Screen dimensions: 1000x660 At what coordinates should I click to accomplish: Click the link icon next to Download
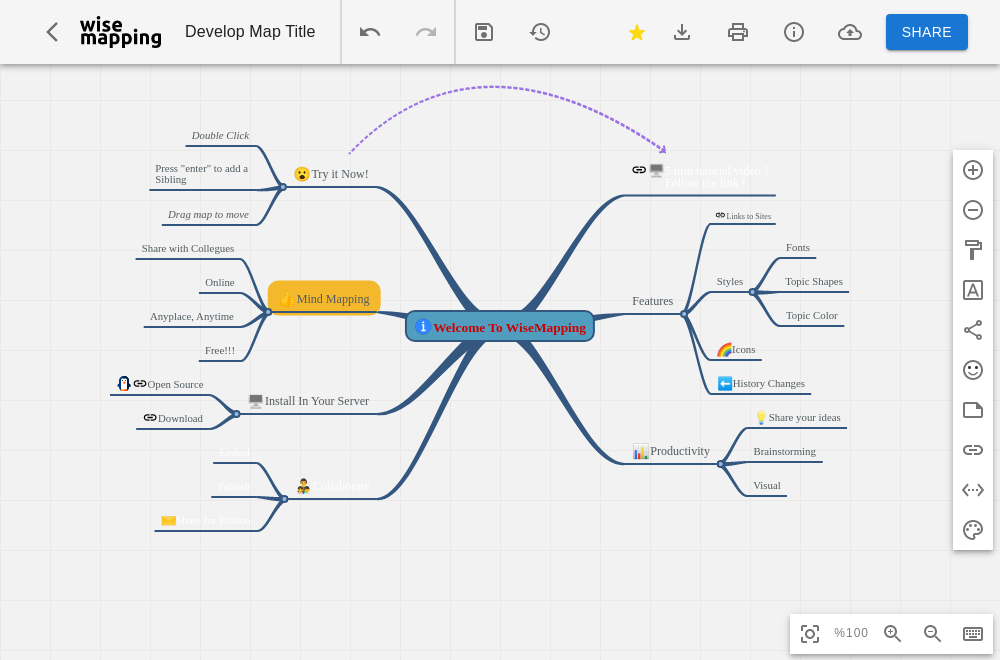[150, 418]
